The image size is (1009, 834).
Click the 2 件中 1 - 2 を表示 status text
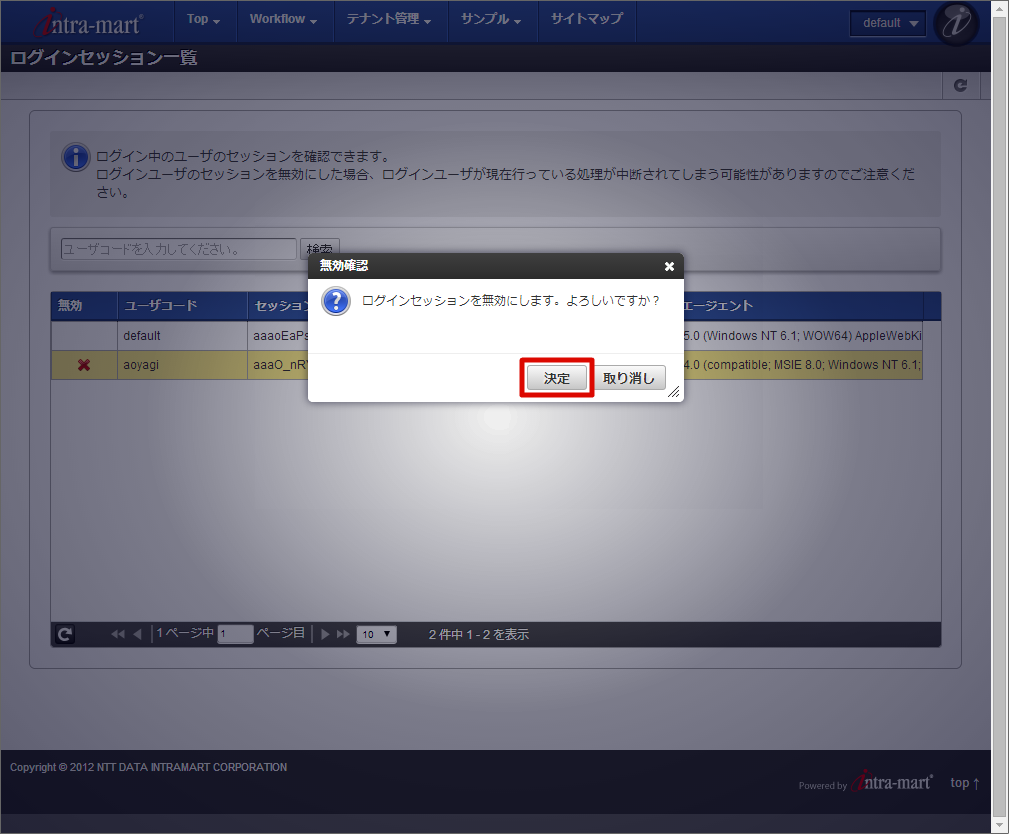point(479,635)
